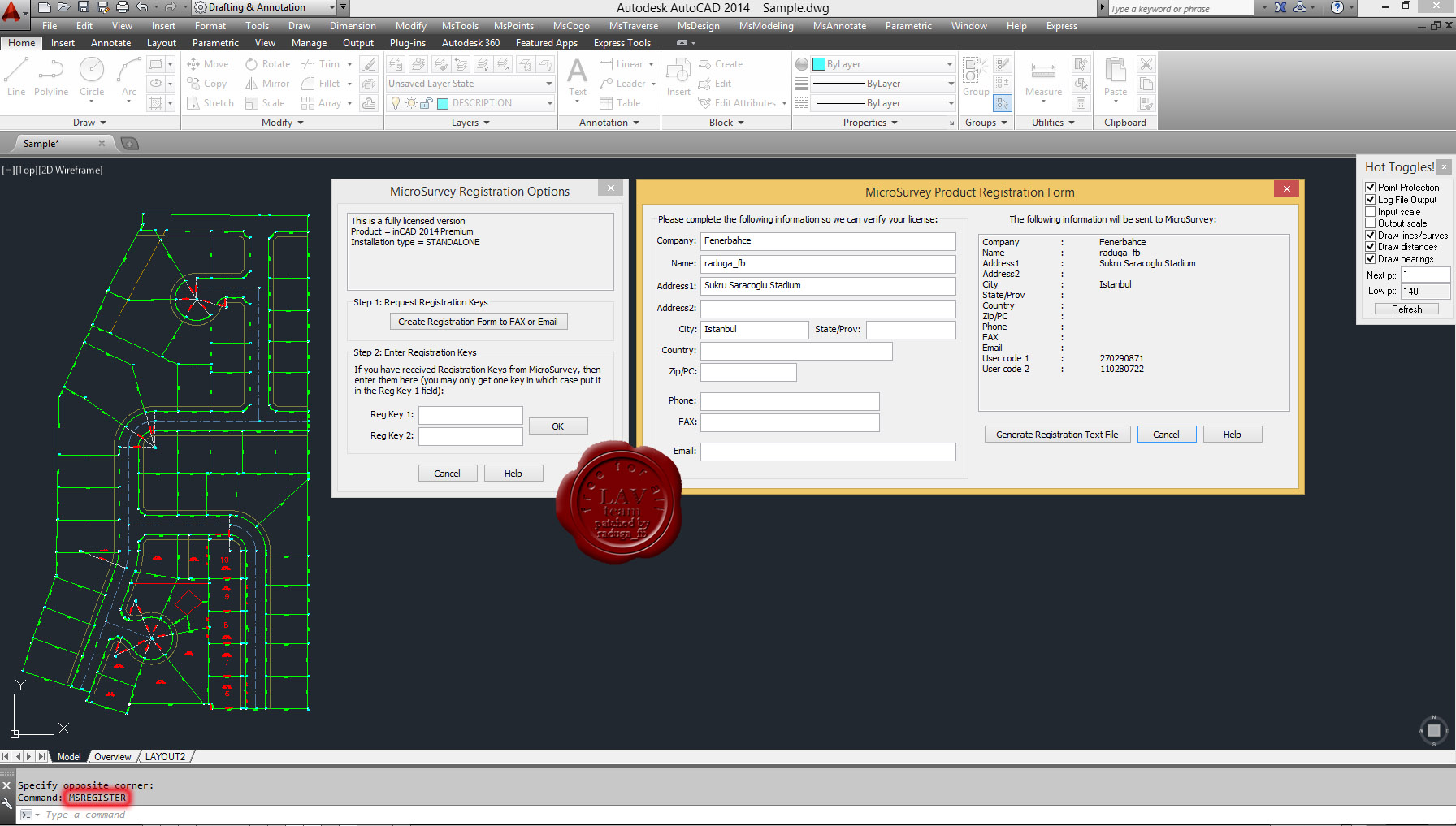Click the Plot printer icon in quick access toolbar
The width and height of the screenshot is (1456, 826).
click(x=123, y=7)
